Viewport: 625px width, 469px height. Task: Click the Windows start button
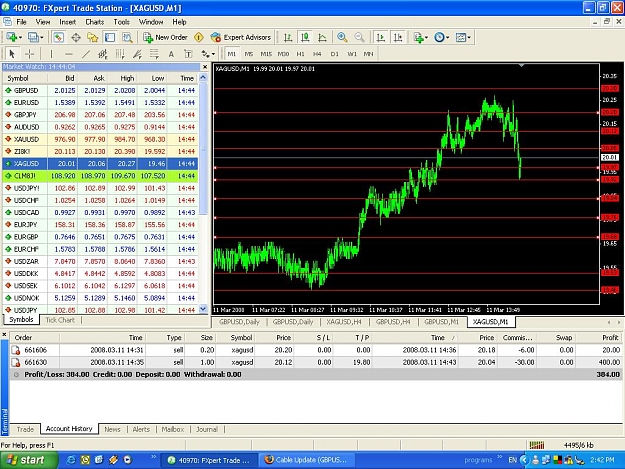[28, 460]
